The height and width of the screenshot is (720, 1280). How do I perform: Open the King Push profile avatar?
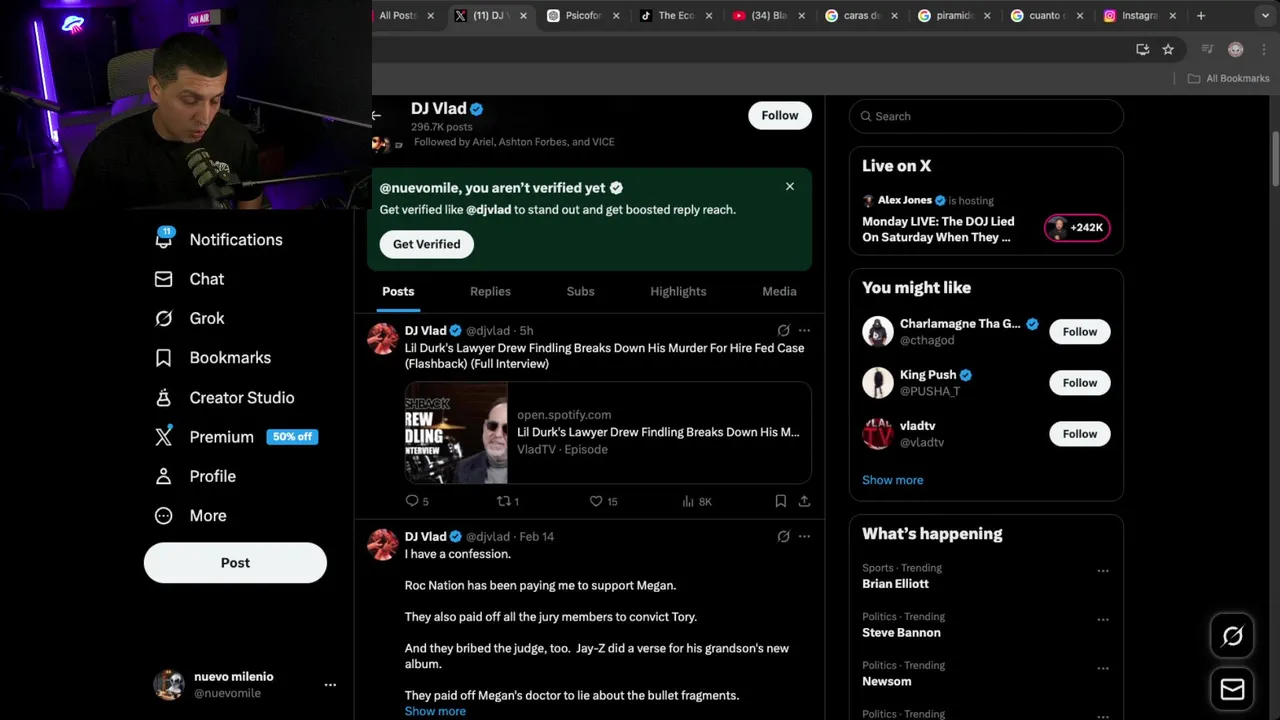(878, 382)
